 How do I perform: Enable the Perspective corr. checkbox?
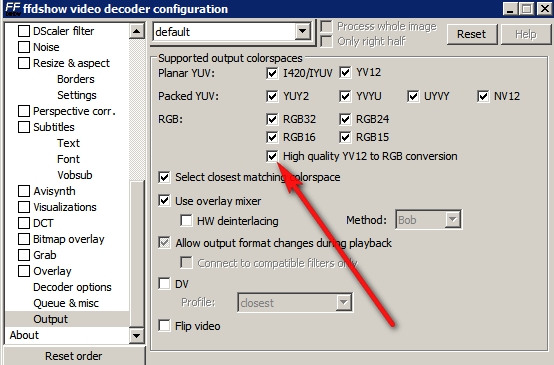click(x=24, y=111)
